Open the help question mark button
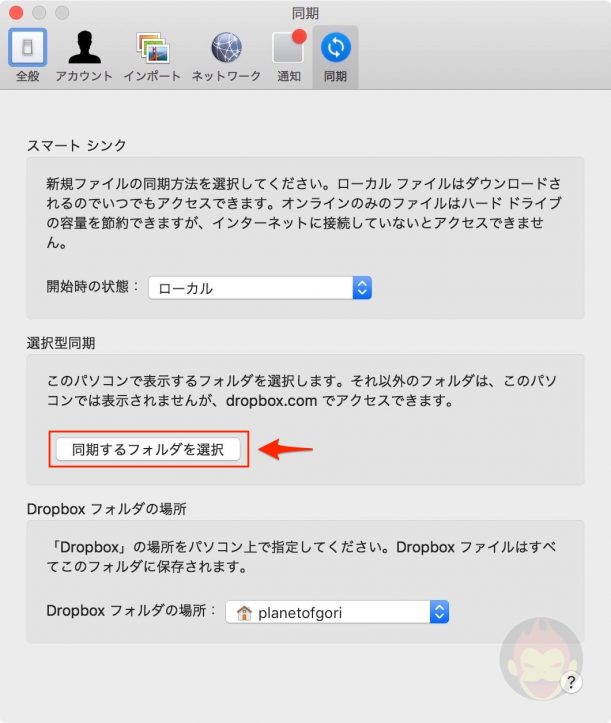The image size is (611, 723). click(571, 682)
